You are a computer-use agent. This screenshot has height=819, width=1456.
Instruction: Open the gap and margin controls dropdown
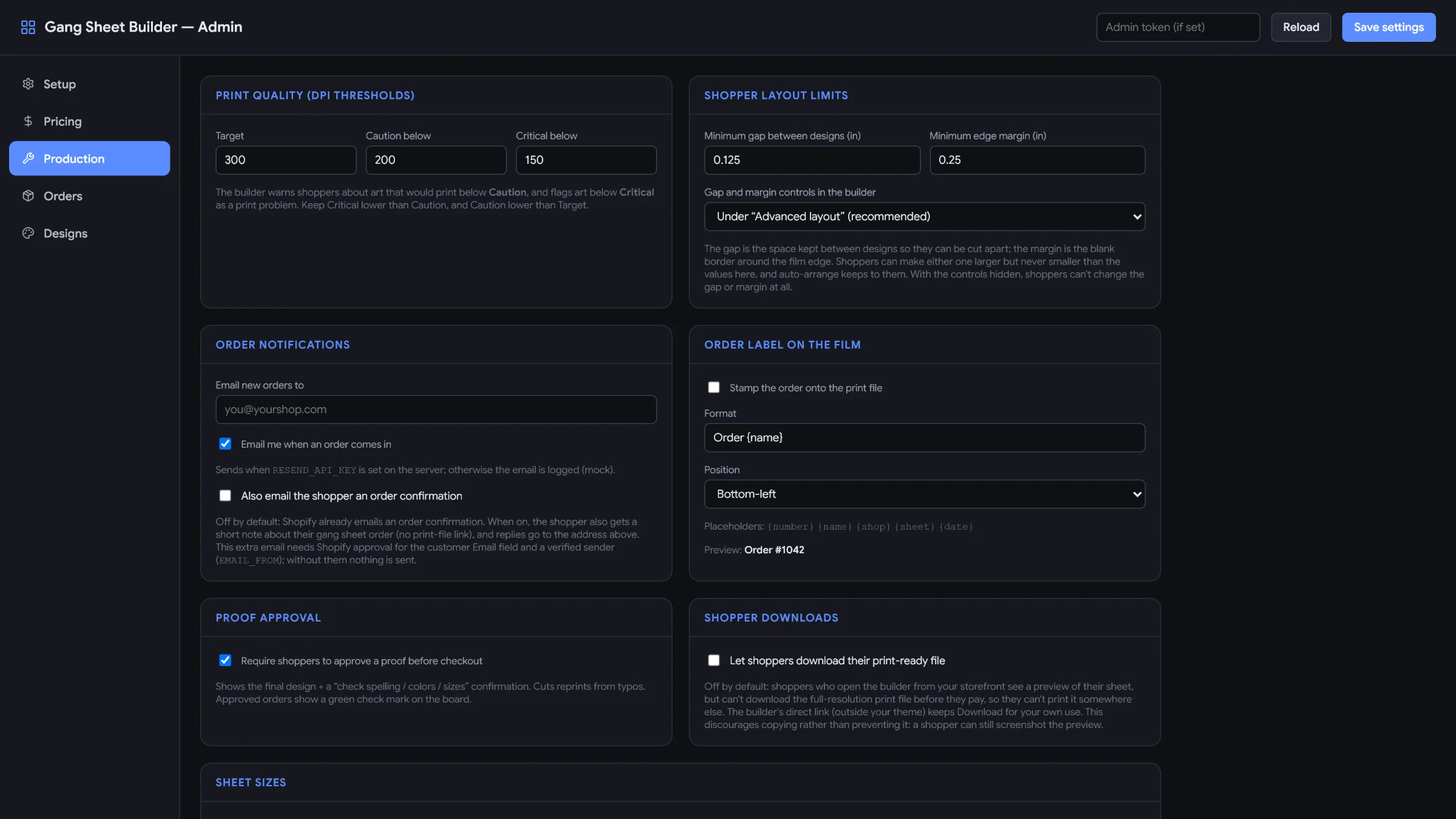pyautogui.click(x=925, y=217)
